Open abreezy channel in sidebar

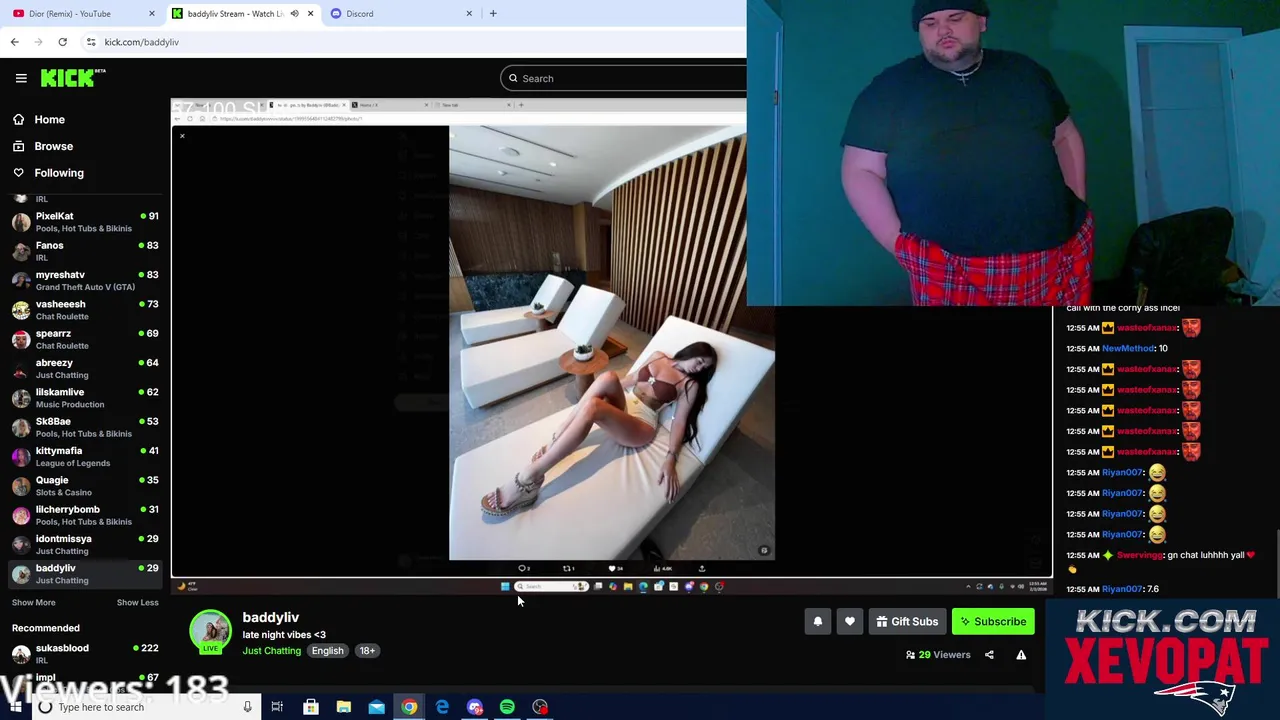pyautogui.click(x=85, y=368)
